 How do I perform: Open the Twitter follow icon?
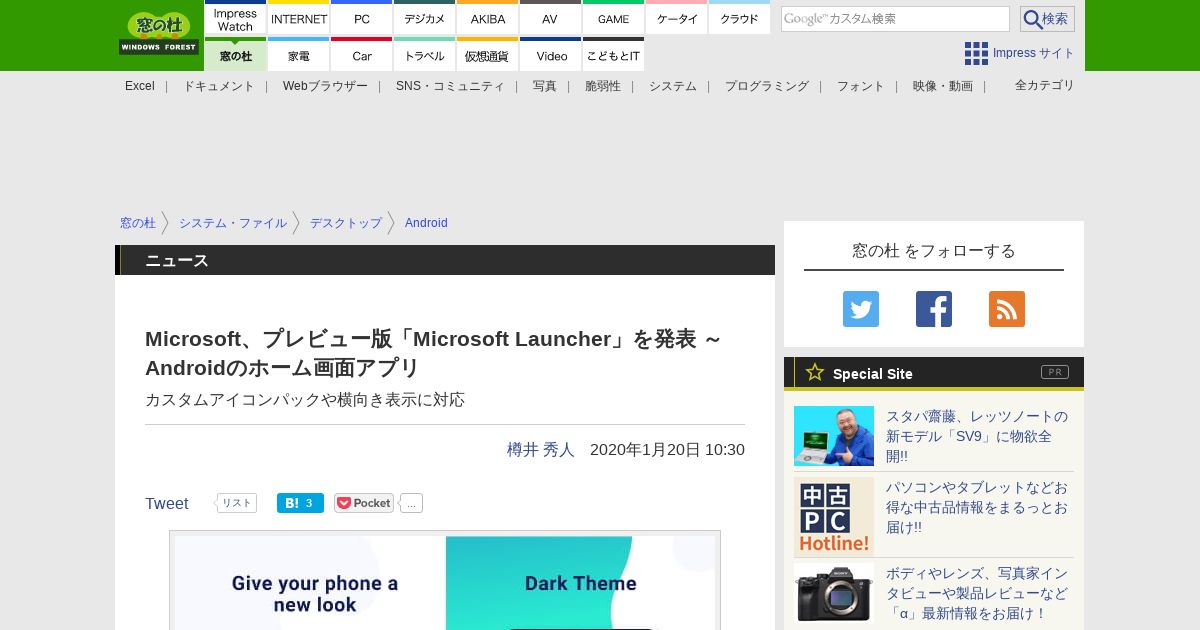861,309
